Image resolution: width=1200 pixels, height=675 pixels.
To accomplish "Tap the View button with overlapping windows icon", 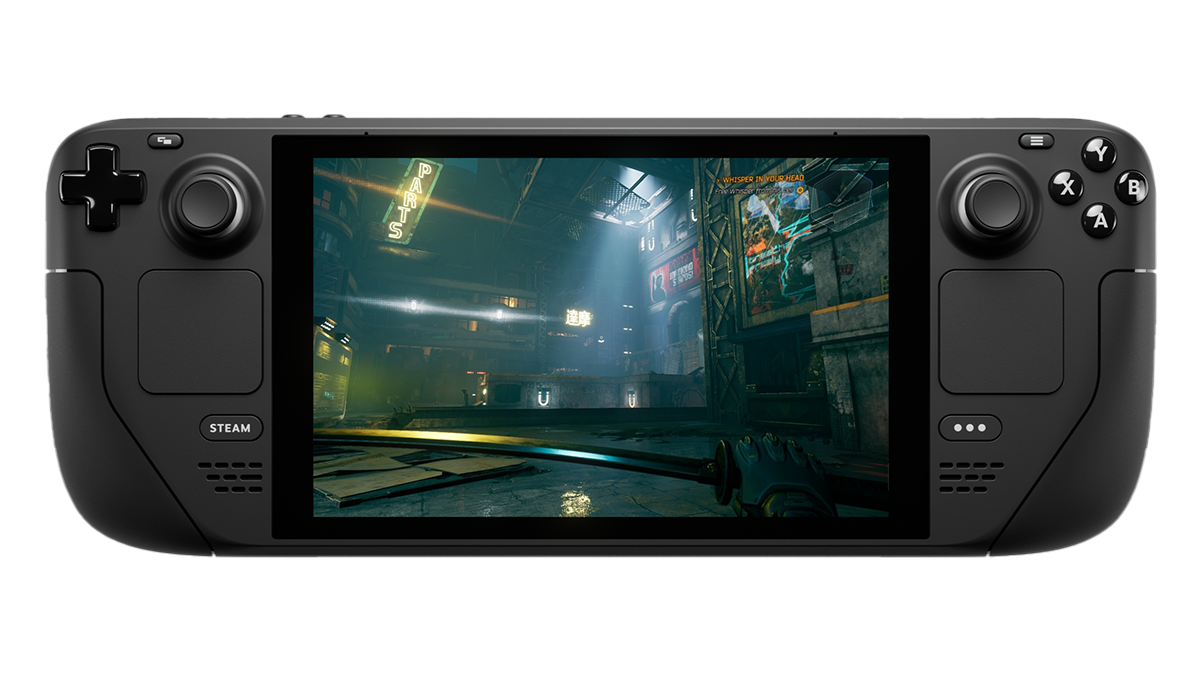I will point(165,141).
